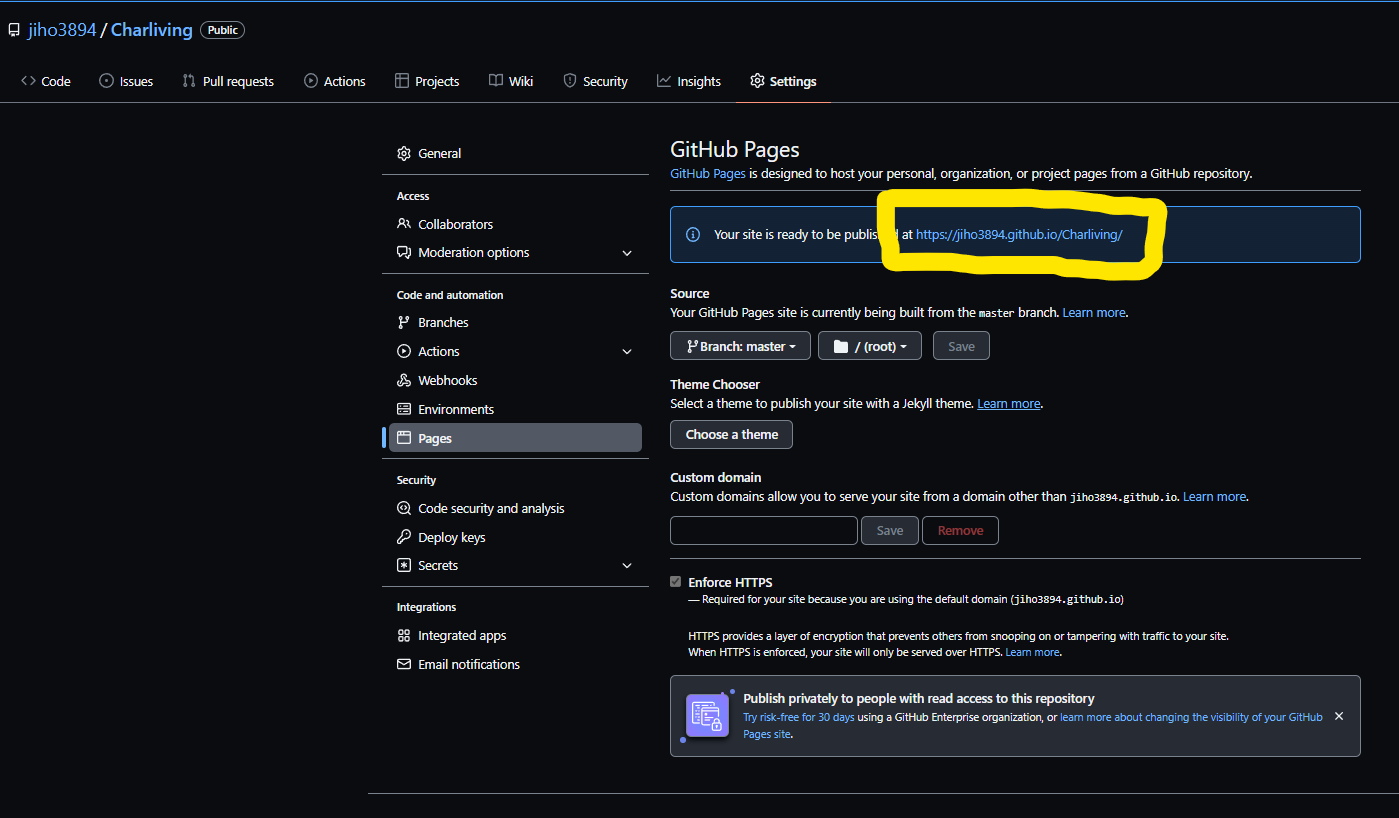Open Code security and analysis shield-search icon
This screenshot has width=1399, height=818.
[x=404, y=508]
